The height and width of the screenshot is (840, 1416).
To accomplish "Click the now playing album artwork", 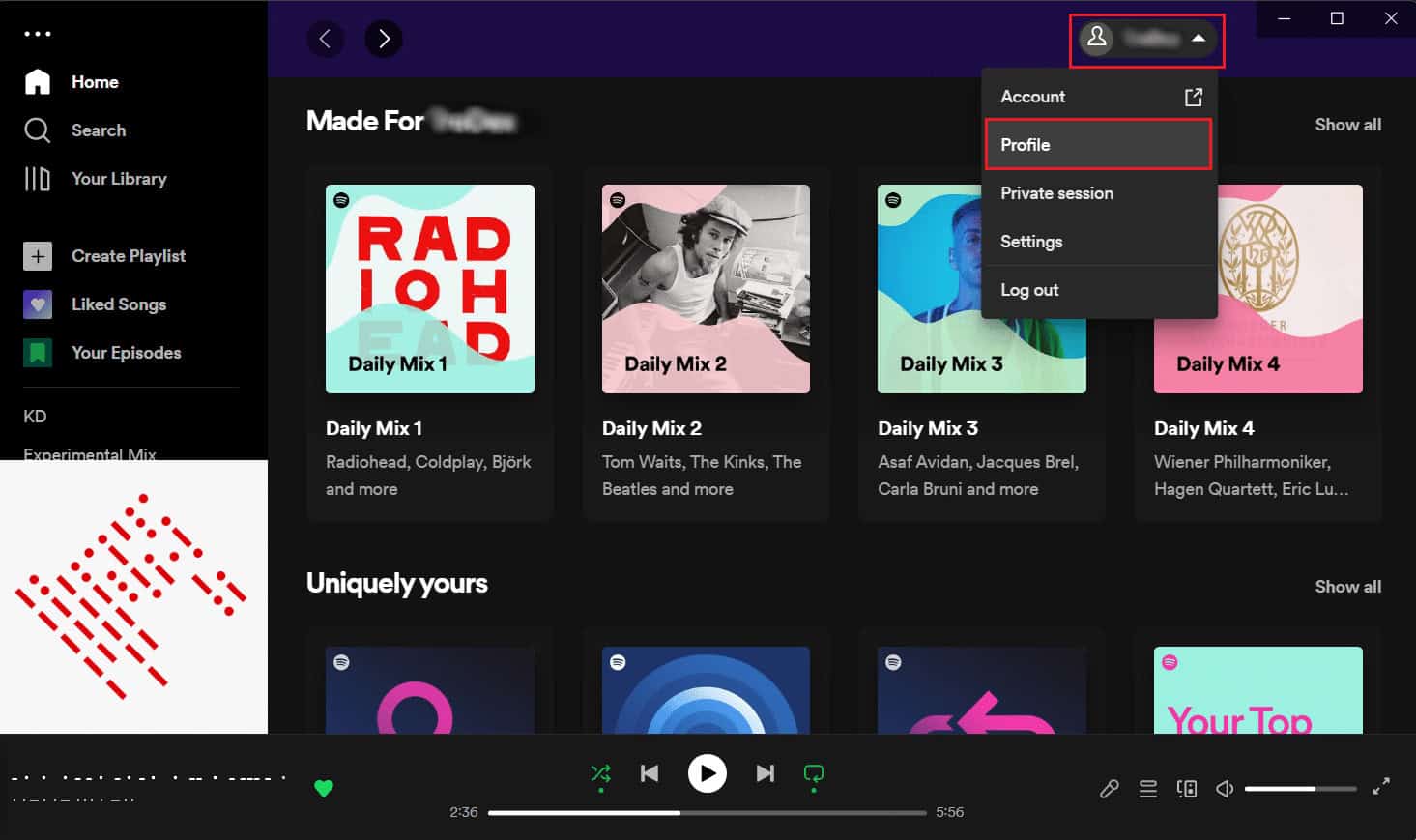I will (133, 596).
